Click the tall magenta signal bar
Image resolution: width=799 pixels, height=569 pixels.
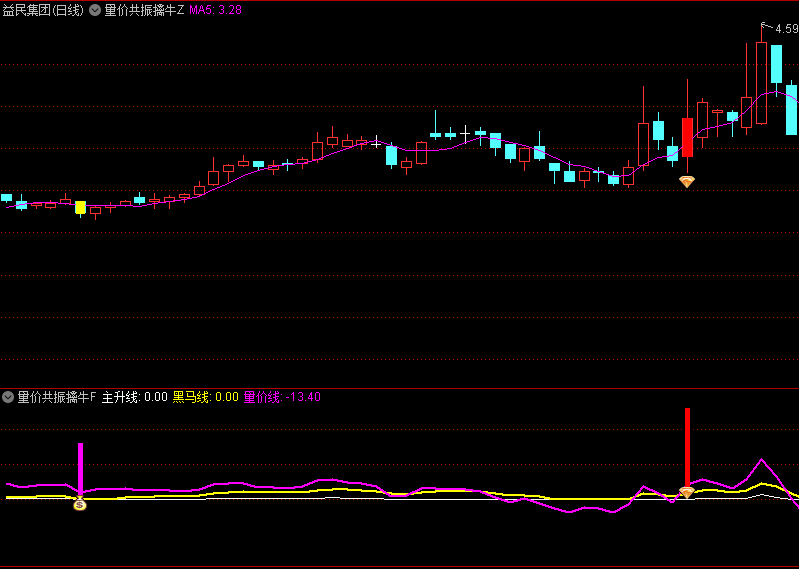point(80,468)
